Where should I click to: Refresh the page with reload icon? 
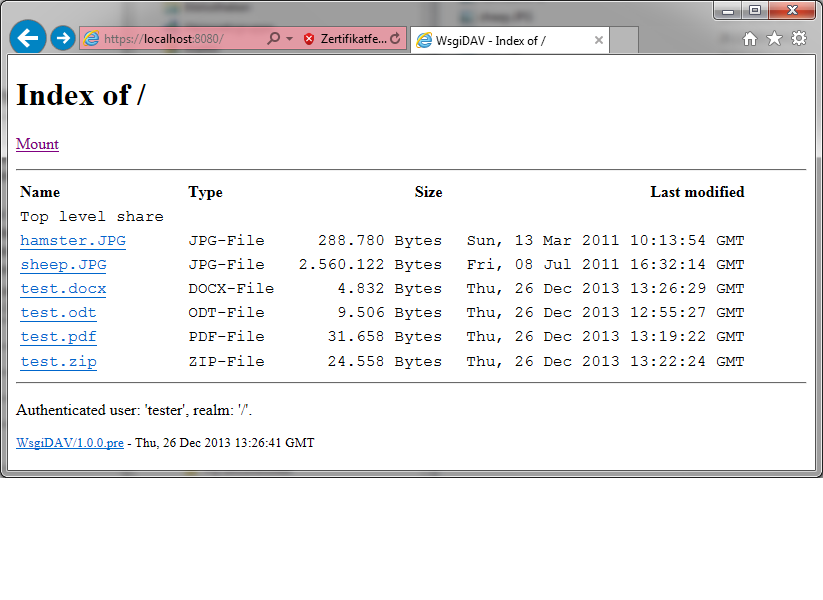tap(396, 39)
